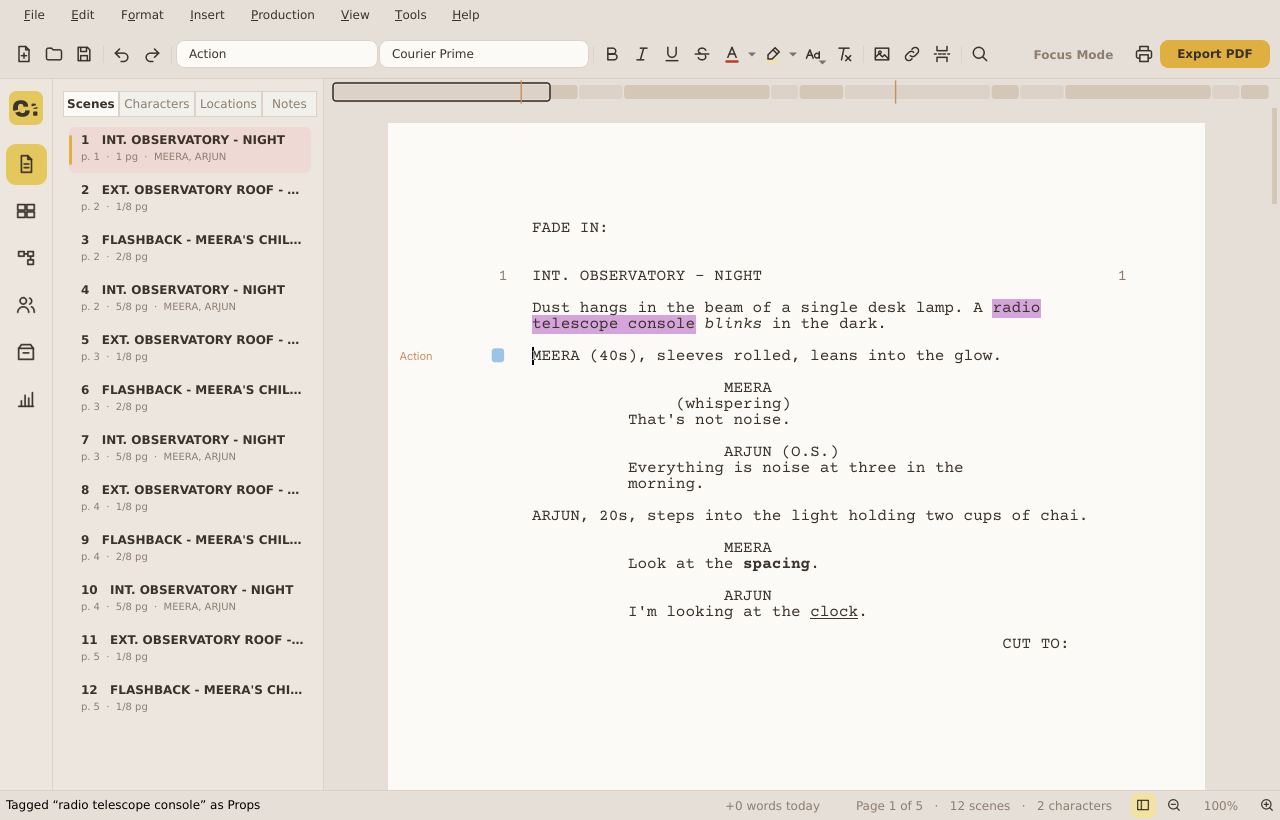Screen dimensions: 1280x820
Task: Apply the red text color
Action: click(x=732, y=54)
